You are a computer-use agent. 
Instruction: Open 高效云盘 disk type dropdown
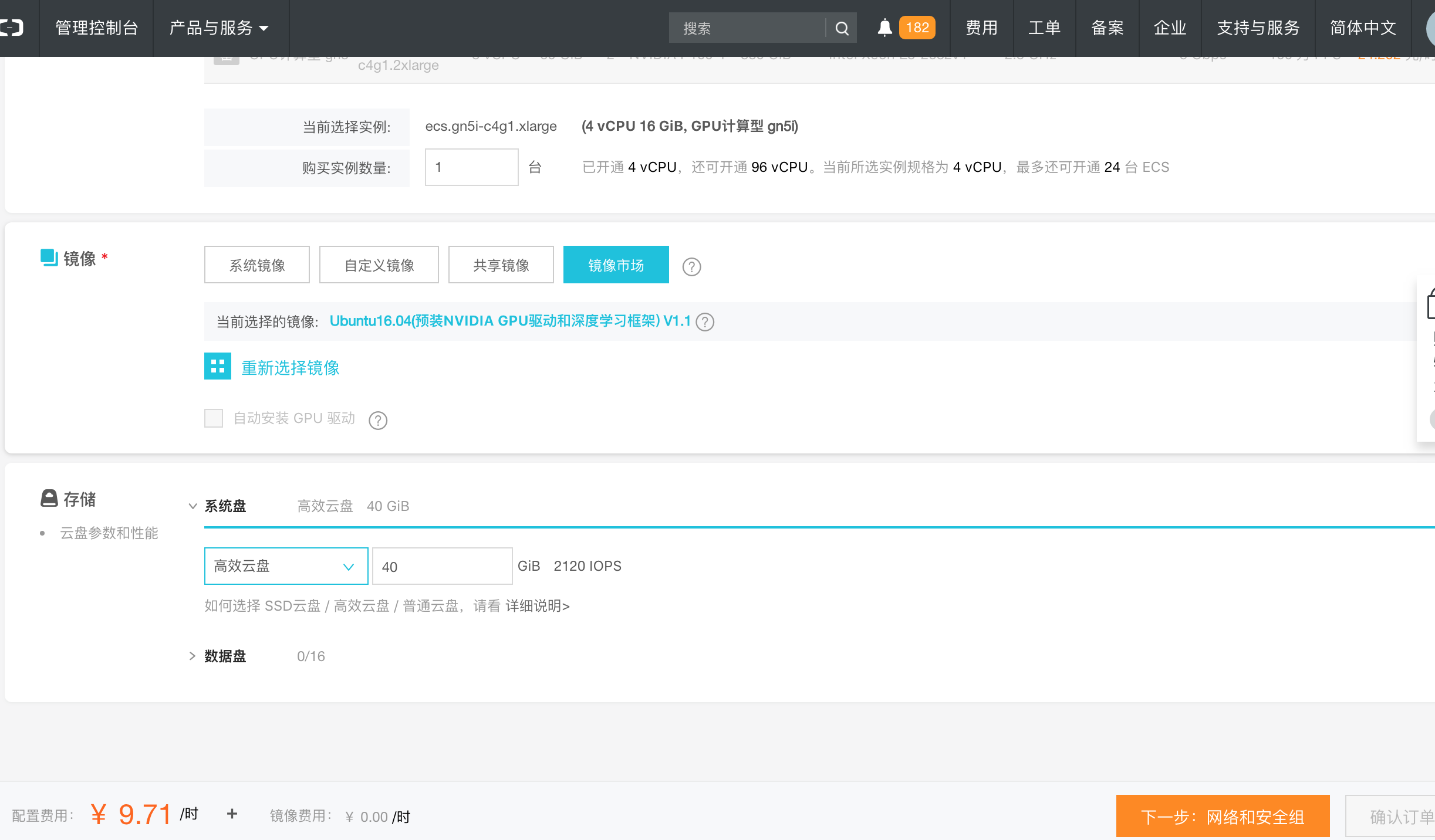coord(286,566)
